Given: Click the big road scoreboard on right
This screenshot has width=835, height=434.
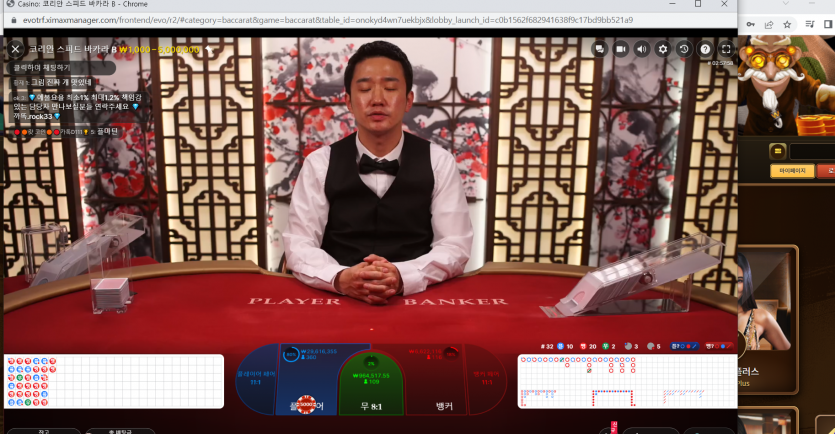Looking at the screenshot, I should (x=627, y=381).
